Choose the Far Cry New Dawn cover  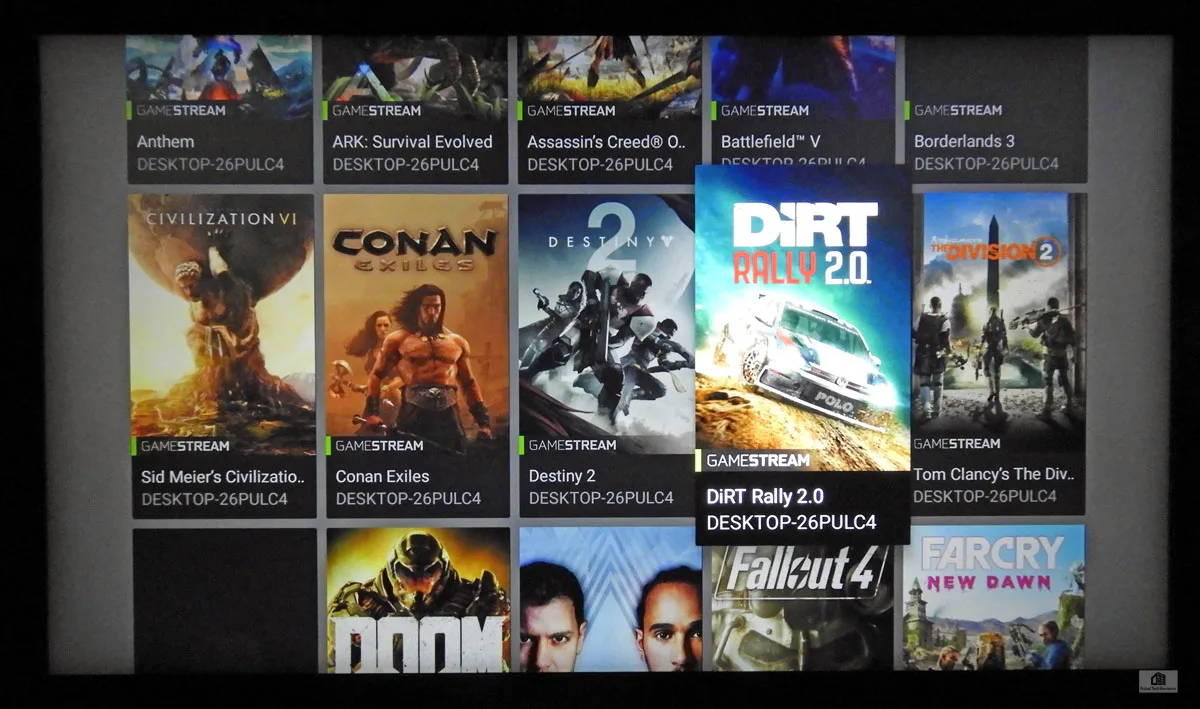coord(994,598)
